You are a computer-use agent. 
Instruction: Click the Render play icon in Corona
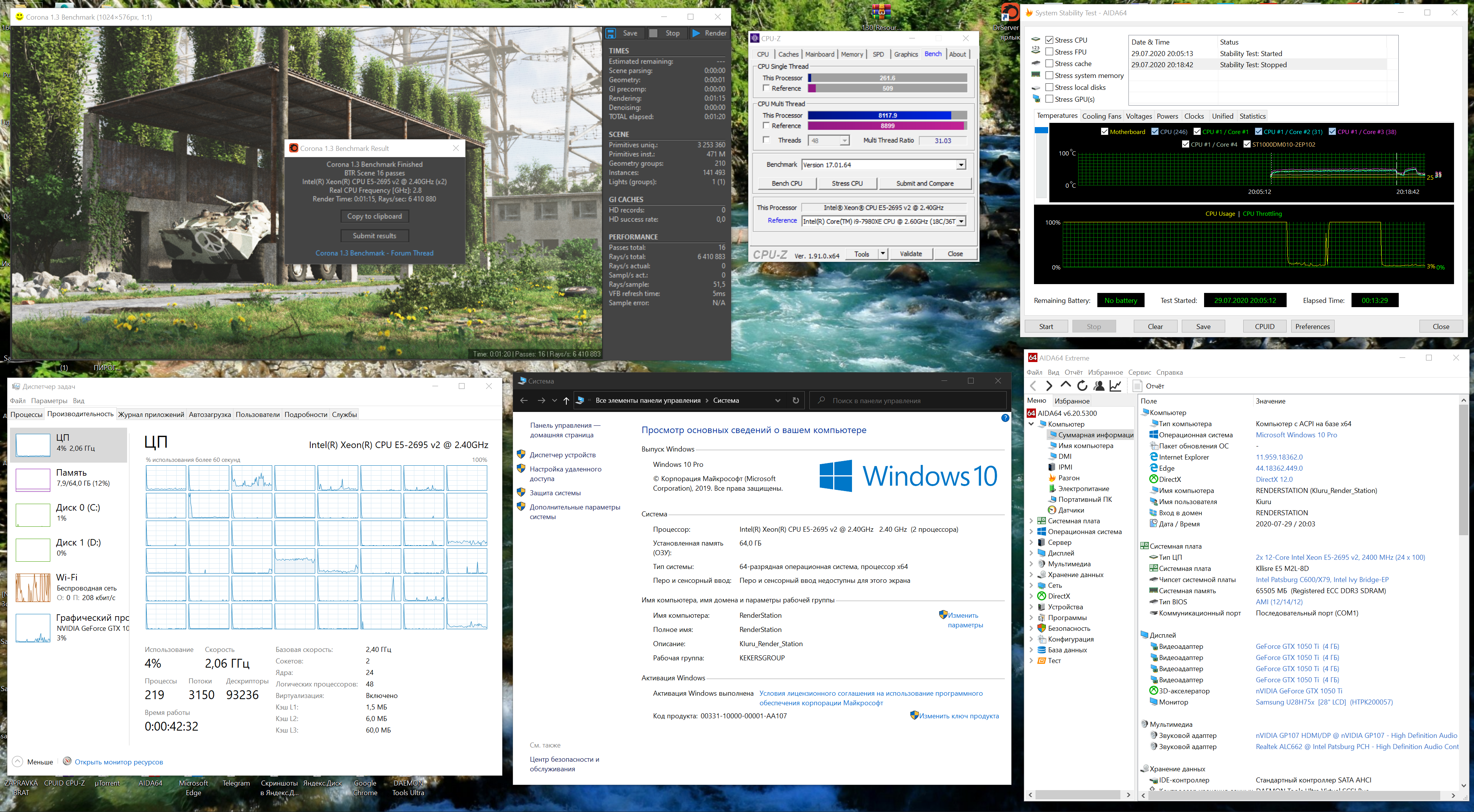coord(696,33)
